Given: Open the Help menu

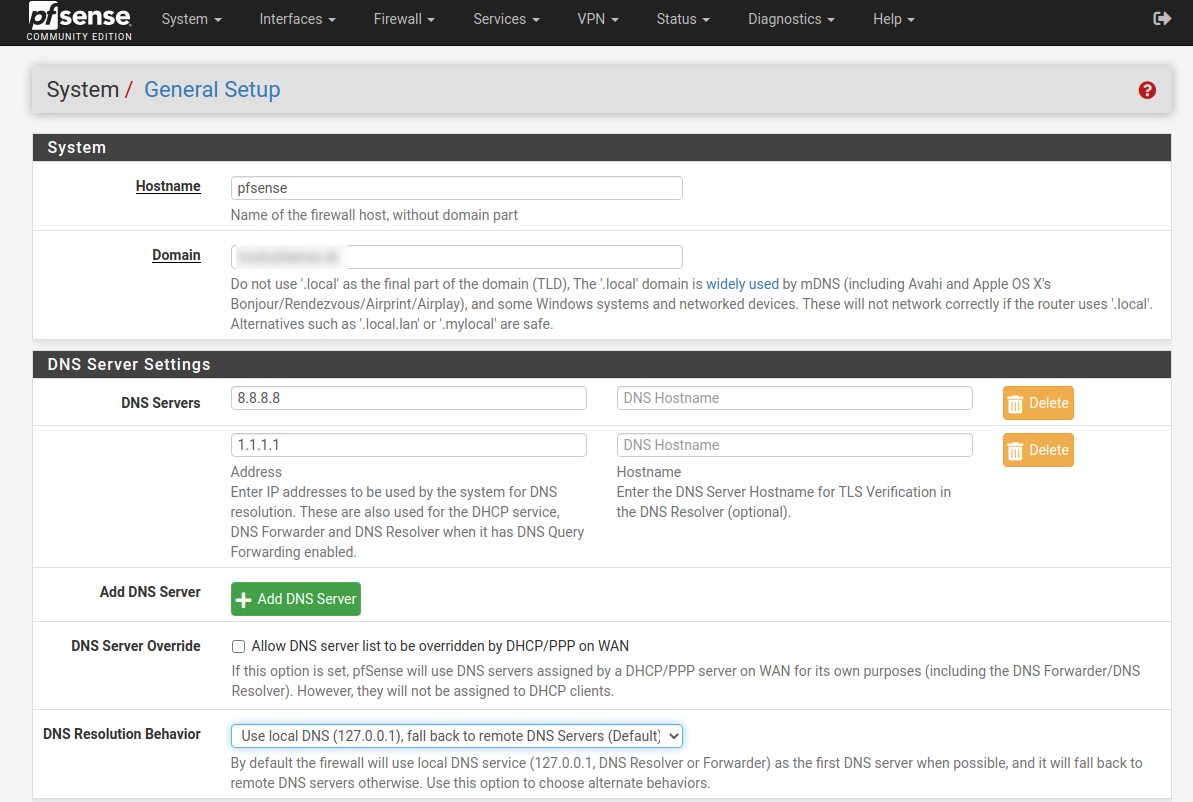Looking at the screenshot, I should [893, 19].
